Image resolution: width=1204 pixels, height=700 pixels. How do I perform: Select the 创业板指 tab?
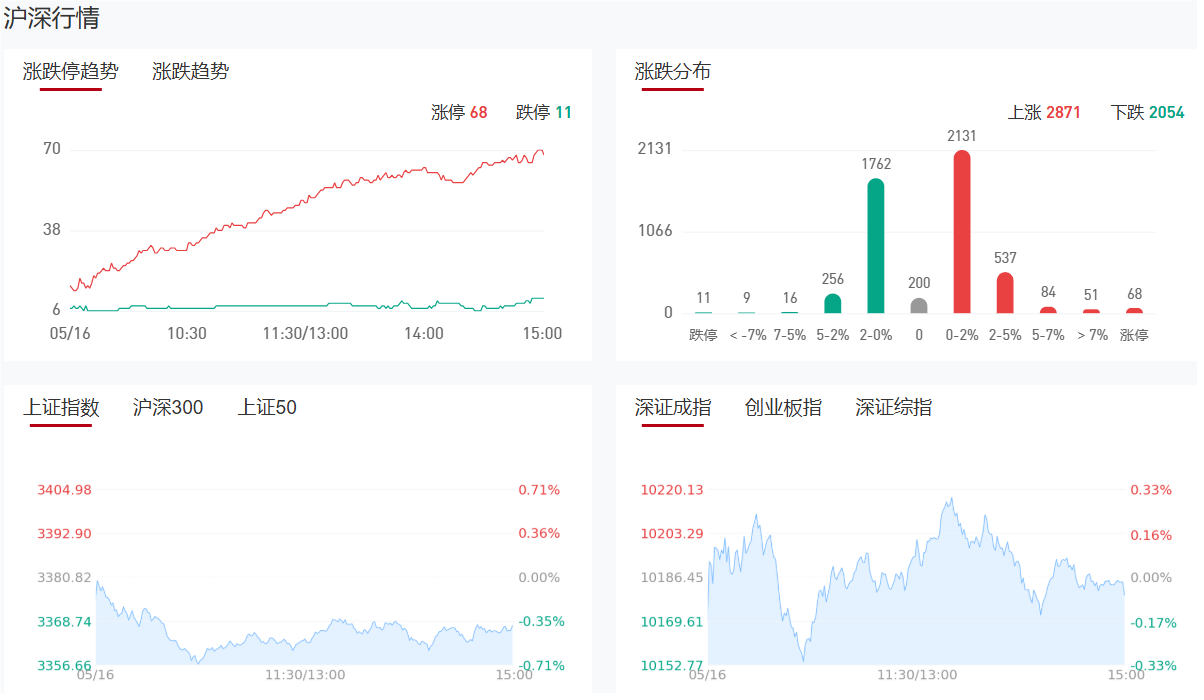click(x=783, y=408)
